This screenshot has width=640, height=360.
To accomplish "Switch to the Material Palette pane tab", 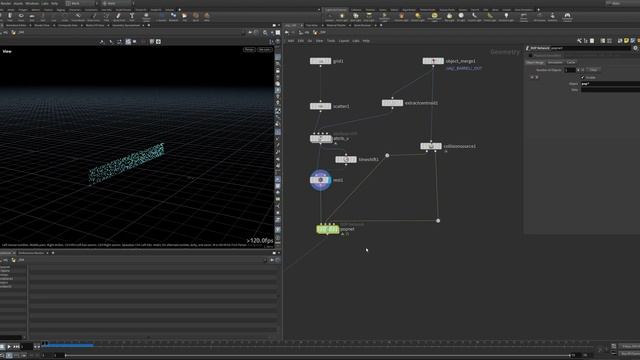I will [336, 25].
